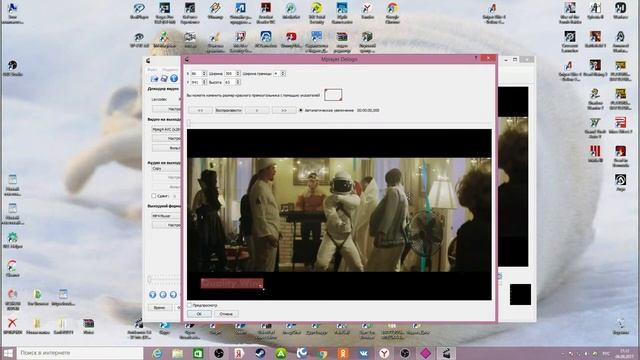The height and width of the screenshot is (360, 640).
Task: Click the Y coordinate spinner field
Action: point(199,82)
